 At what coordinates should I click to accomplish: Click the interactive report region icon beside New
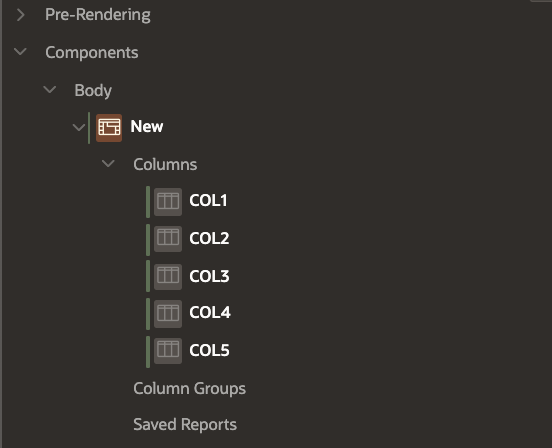(109, 128)
